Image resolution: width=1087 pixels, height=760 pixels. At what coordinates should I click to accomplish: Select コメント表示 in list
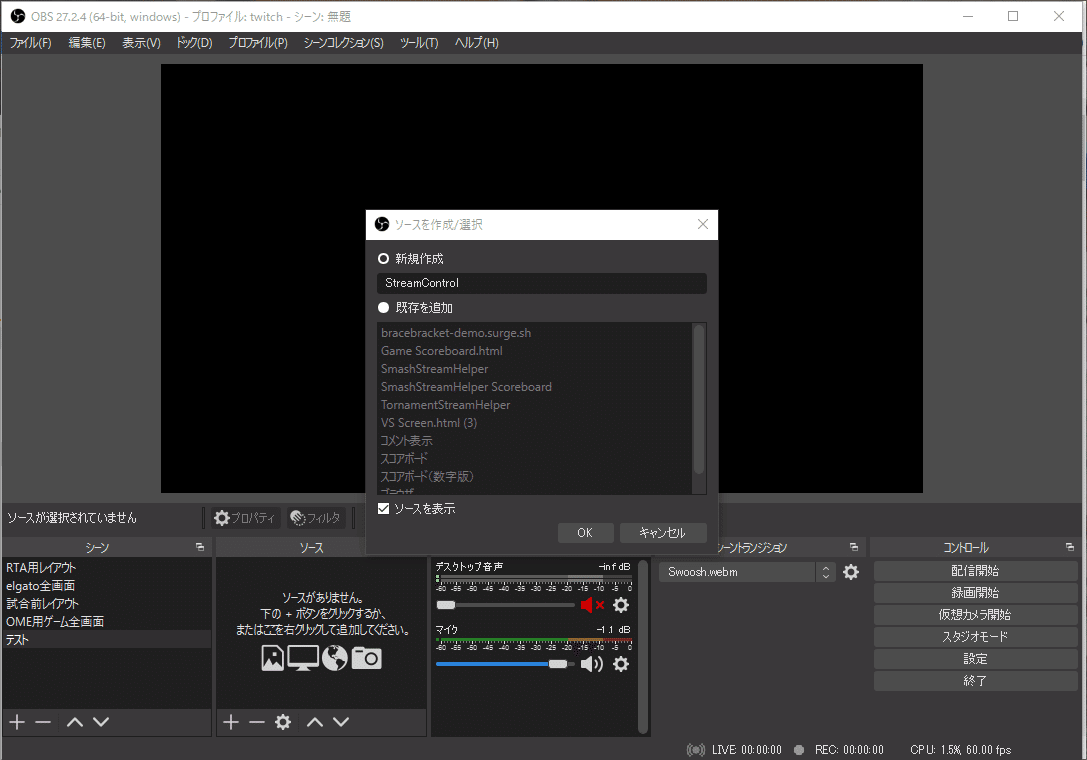coord(535,441)
